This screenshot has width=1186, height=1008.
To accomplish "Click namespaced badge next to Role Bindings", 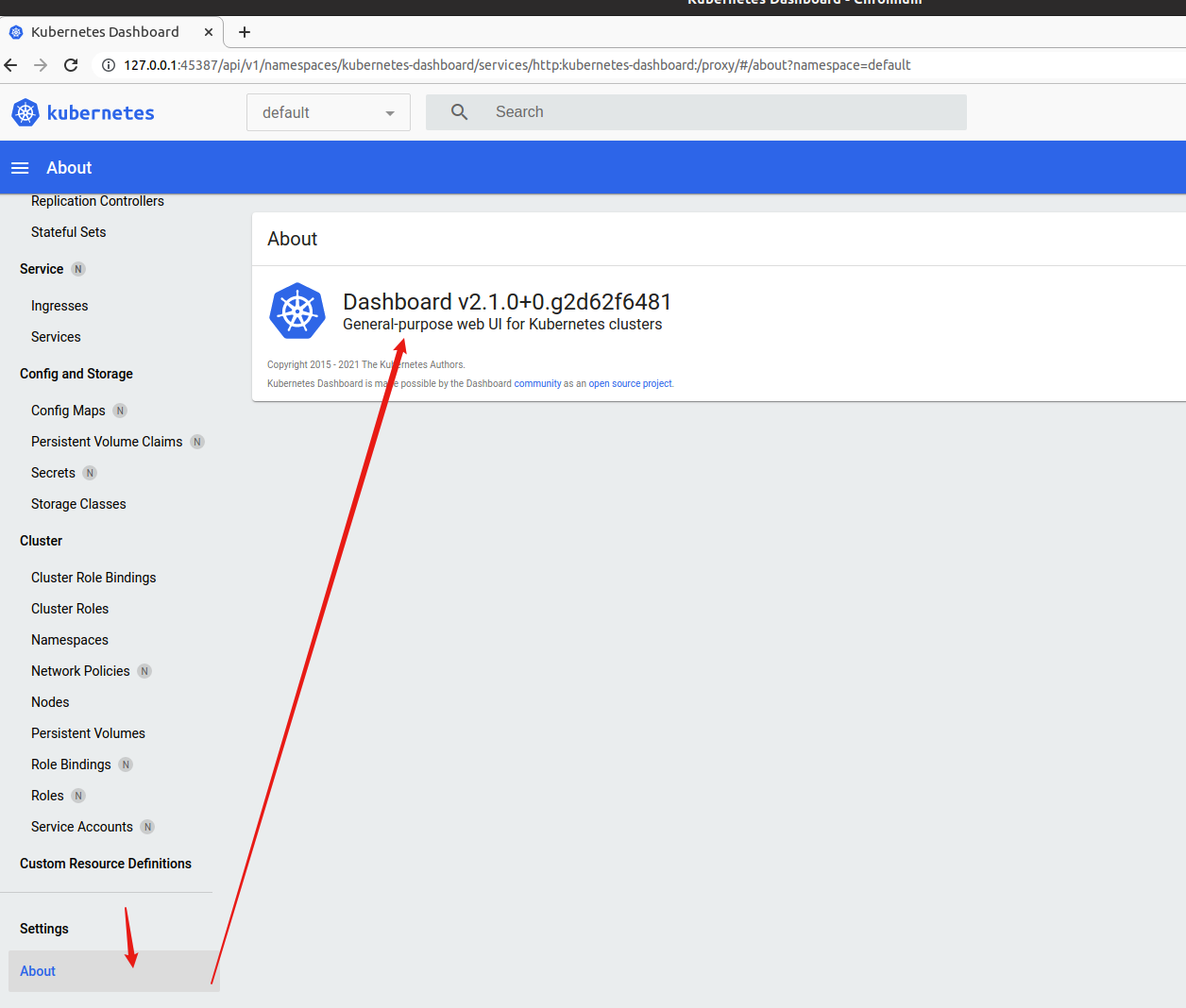I will [x=126, y=764].
